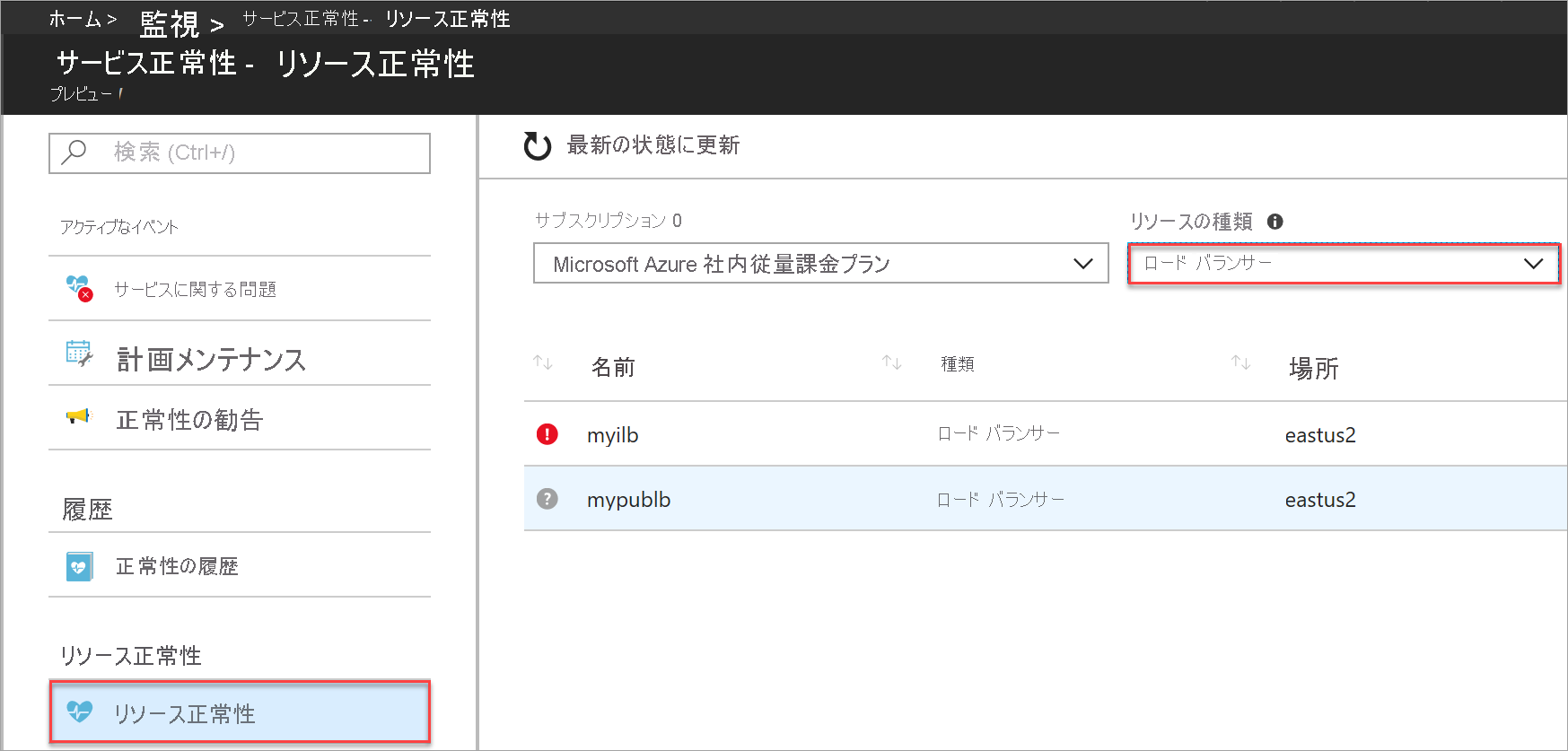The image size is (1568, 751).
Task: Click the eastus2 cell in myilb row
Action: 1320,435
